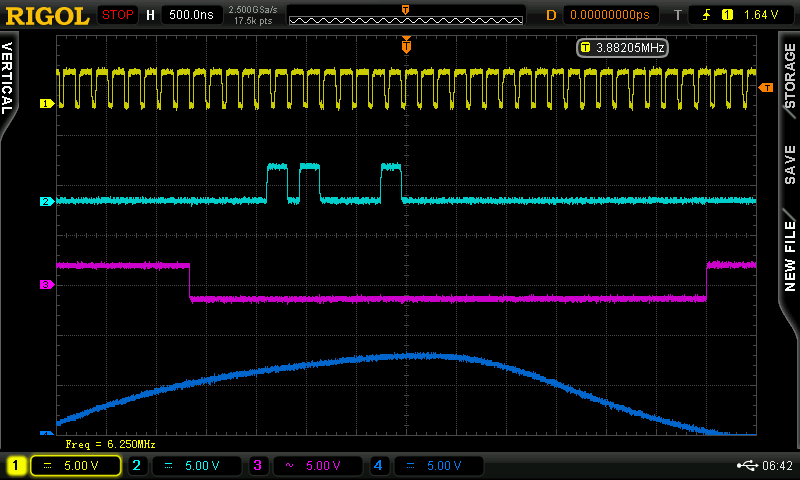Select the 1.64 V trigger level value
800x480 pixels.
click(761, 15)
